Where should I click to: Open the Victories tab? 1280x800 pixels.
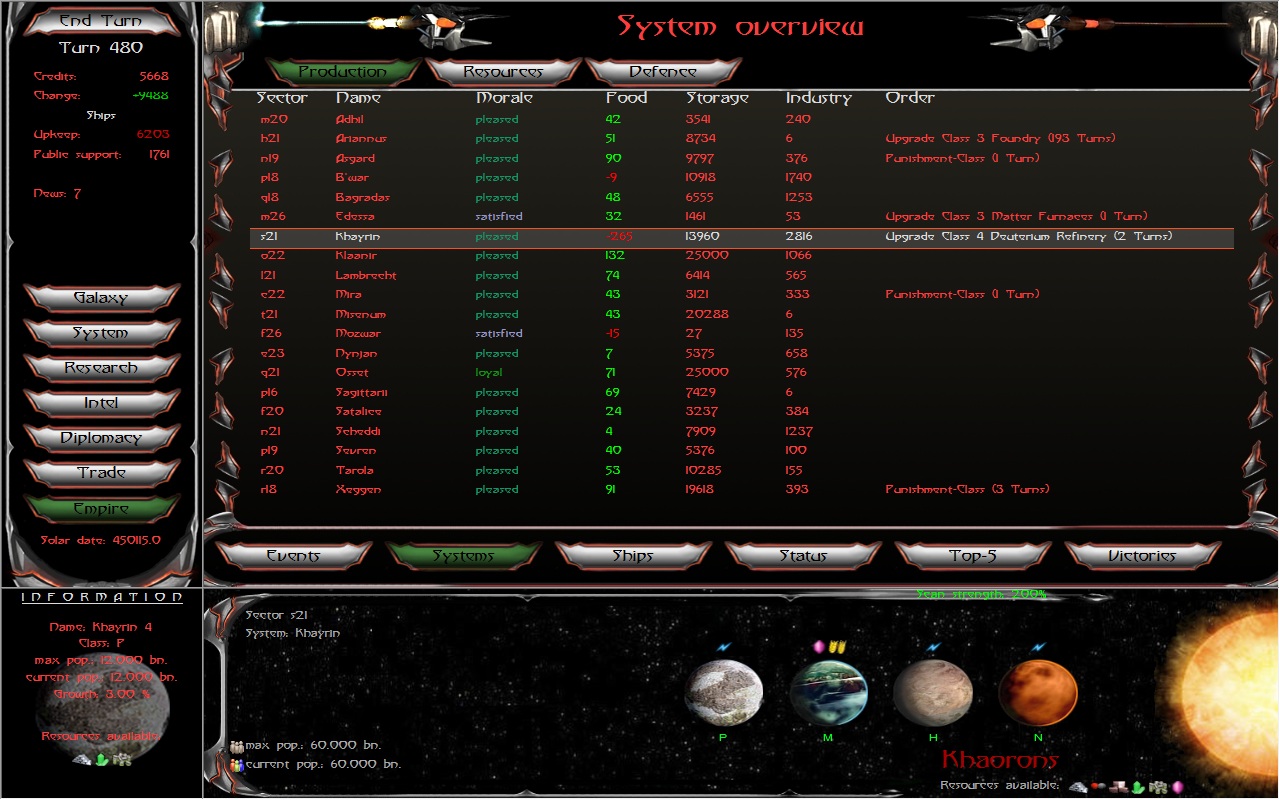[x=1142, y=556]
